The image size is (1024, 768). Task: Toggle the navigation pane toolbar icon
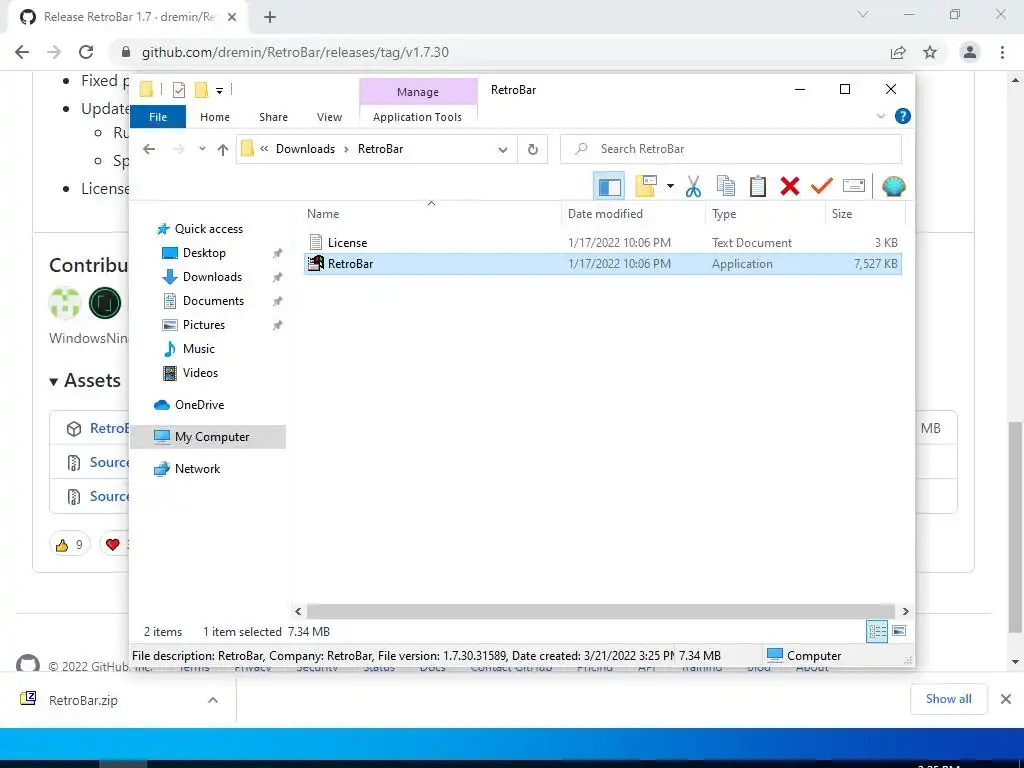click(609, 187)
